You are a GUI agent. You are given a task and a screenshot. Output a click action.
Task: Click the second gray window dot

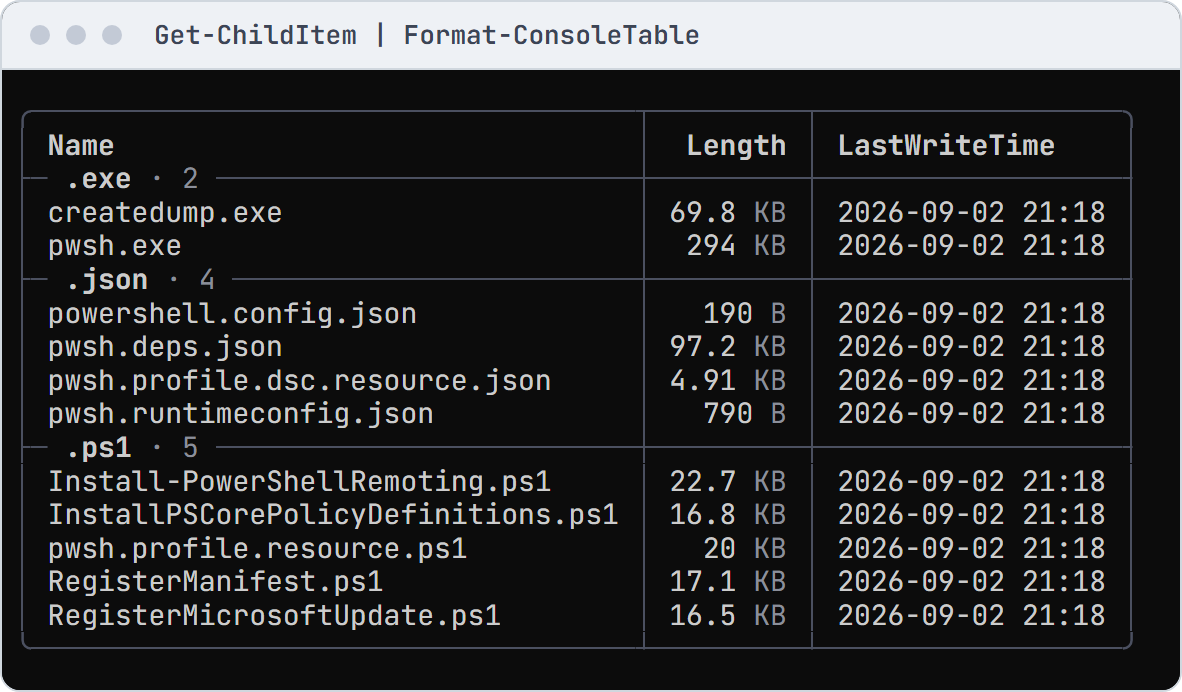click(76, 35)
